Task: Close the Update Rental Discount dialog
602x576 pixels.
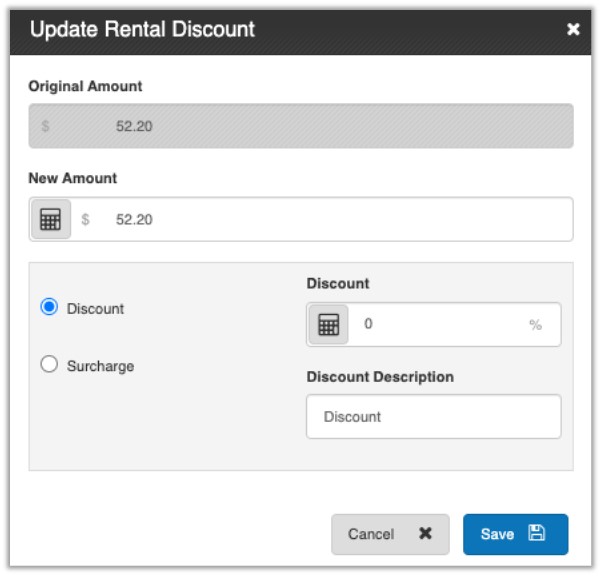Action: tap(573, 30)
